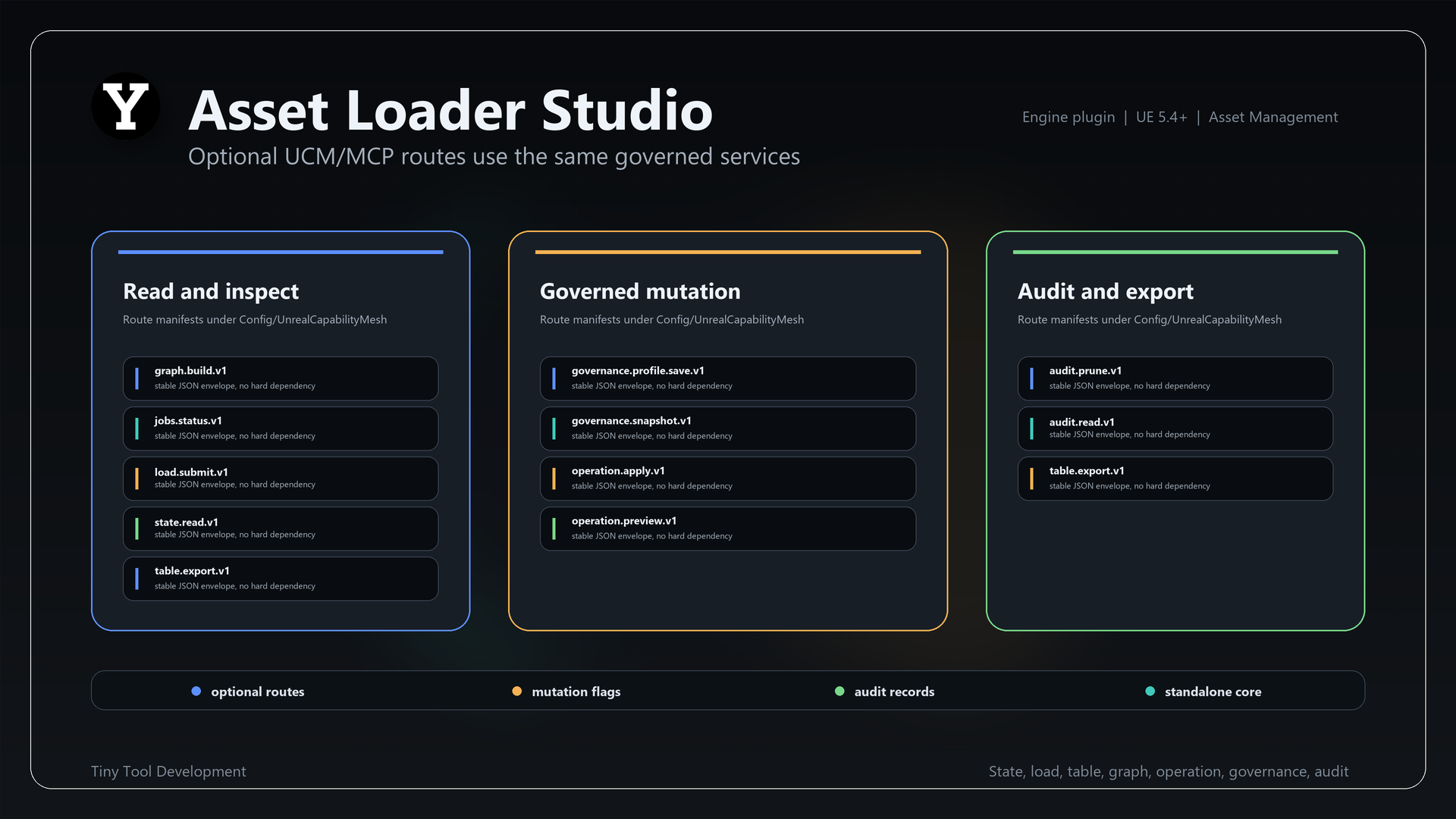
Task: Click Route manifests text under Audit and export
Action: click(1150, 319)
